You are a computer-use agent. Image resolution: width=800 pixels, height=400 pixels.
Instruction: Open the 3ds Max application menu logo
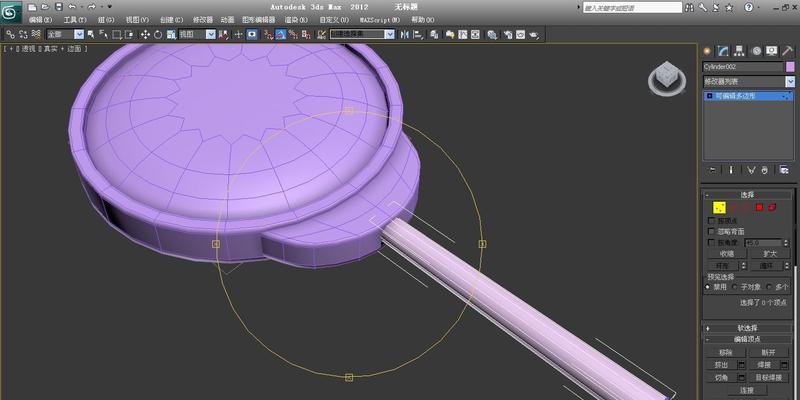(x=11, y=12)
